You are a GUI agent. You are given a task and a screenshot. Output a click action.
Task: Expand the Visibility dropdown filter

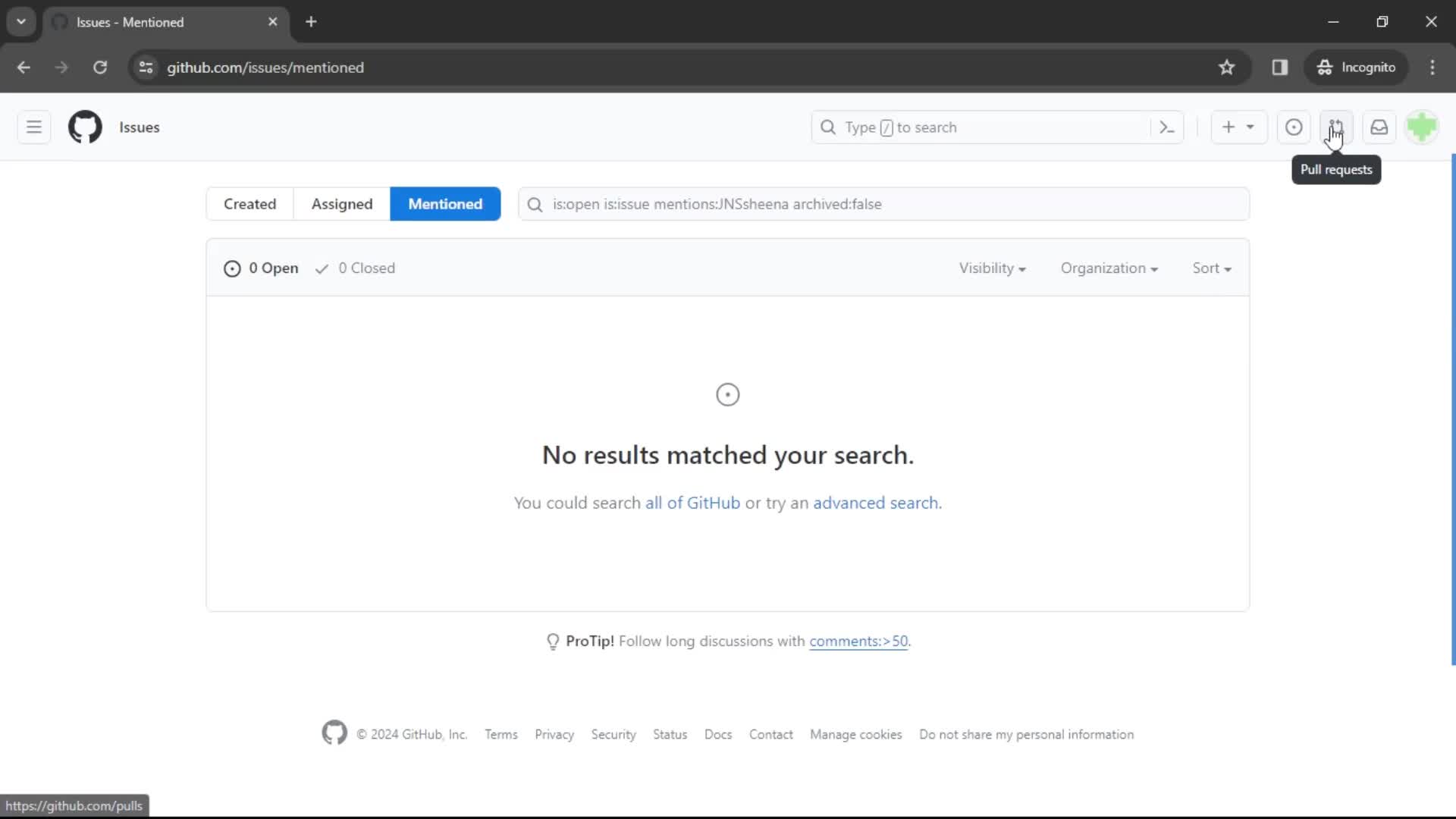click(990, 268)
